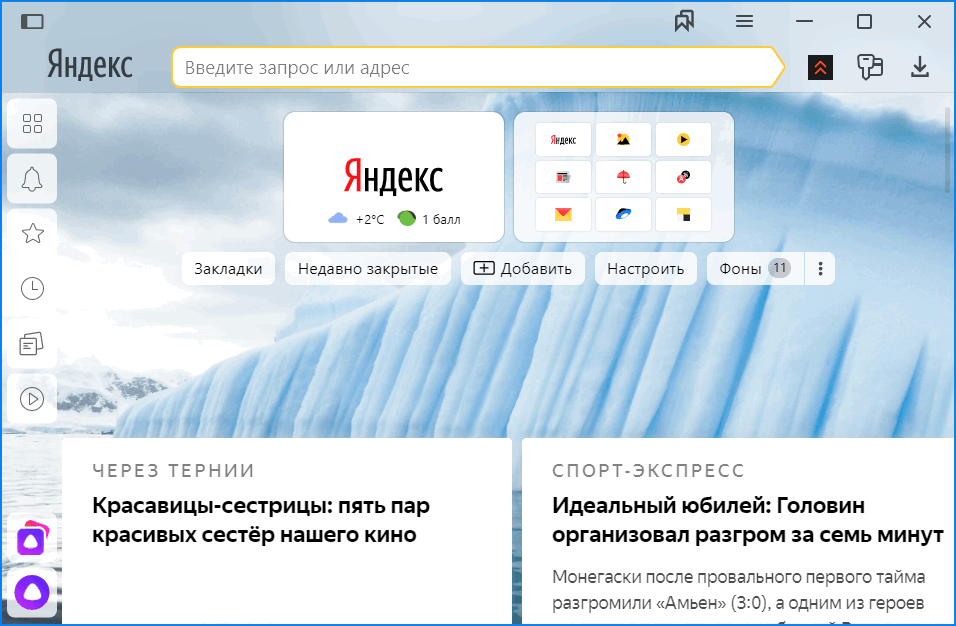Open Yandex Mail from the tile grid
This screenshot has height=626, width=956.
[563, 214]
